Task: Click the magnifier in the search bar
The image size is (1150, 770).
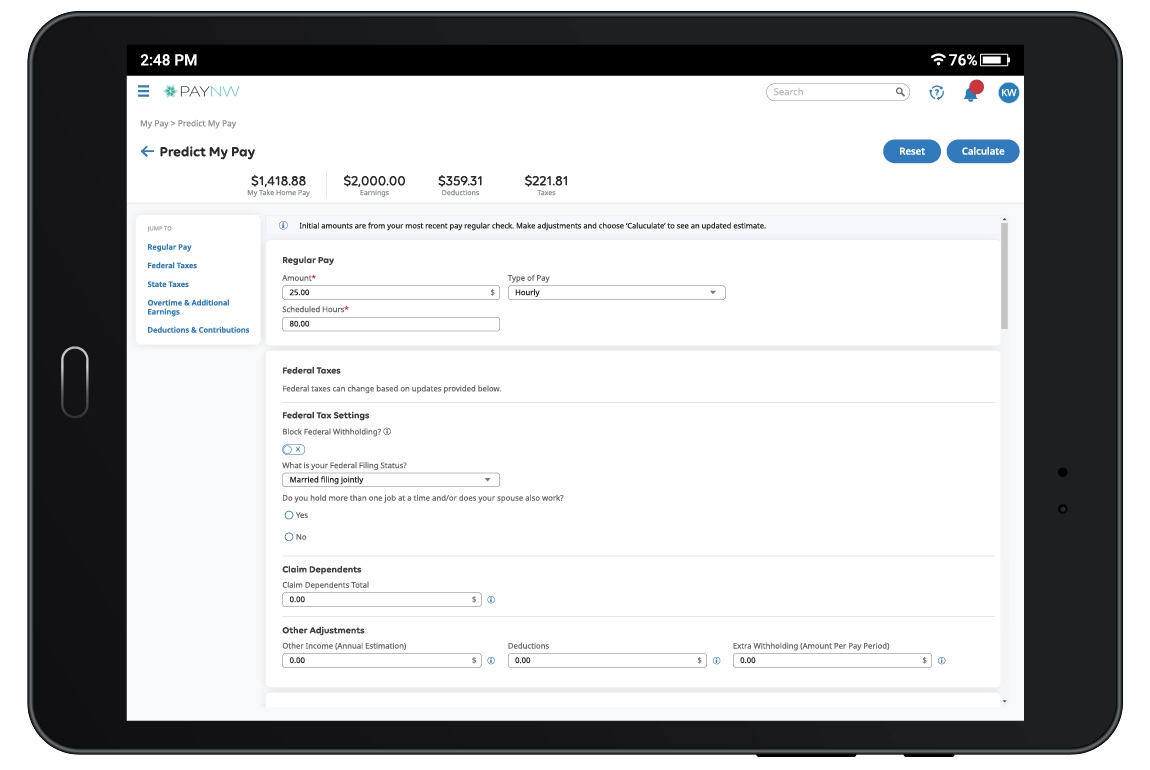Action: (x=898, y=91)
